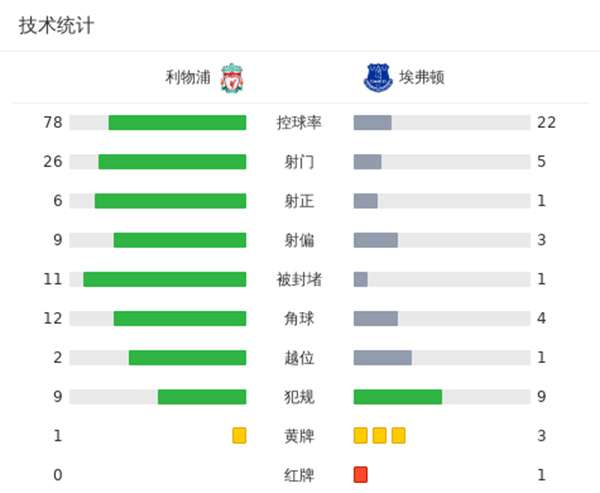Select the 利物浦 team name
The width and height of the screenshot is (600, 493).
tap(189, 77)
